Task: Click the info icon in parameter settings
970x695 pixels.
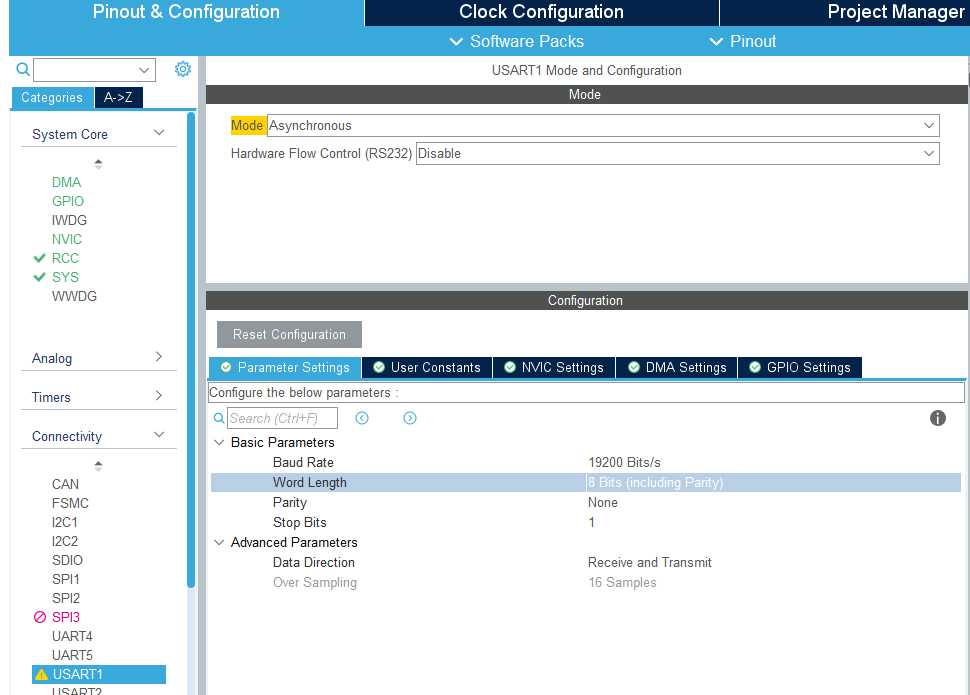Action: [x=937, y=418]
